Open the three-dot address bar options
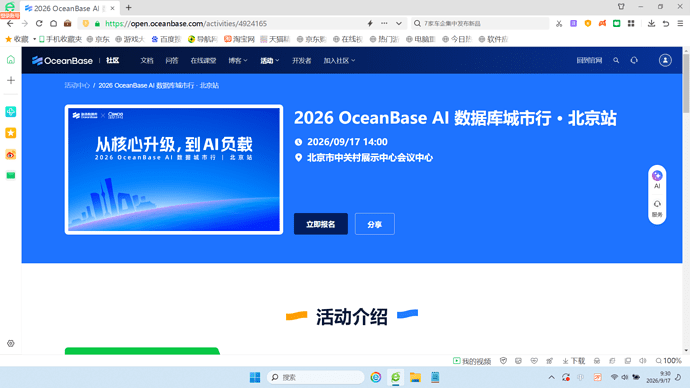Viewport: 690px width, 388px height. (x=384, y=23)
